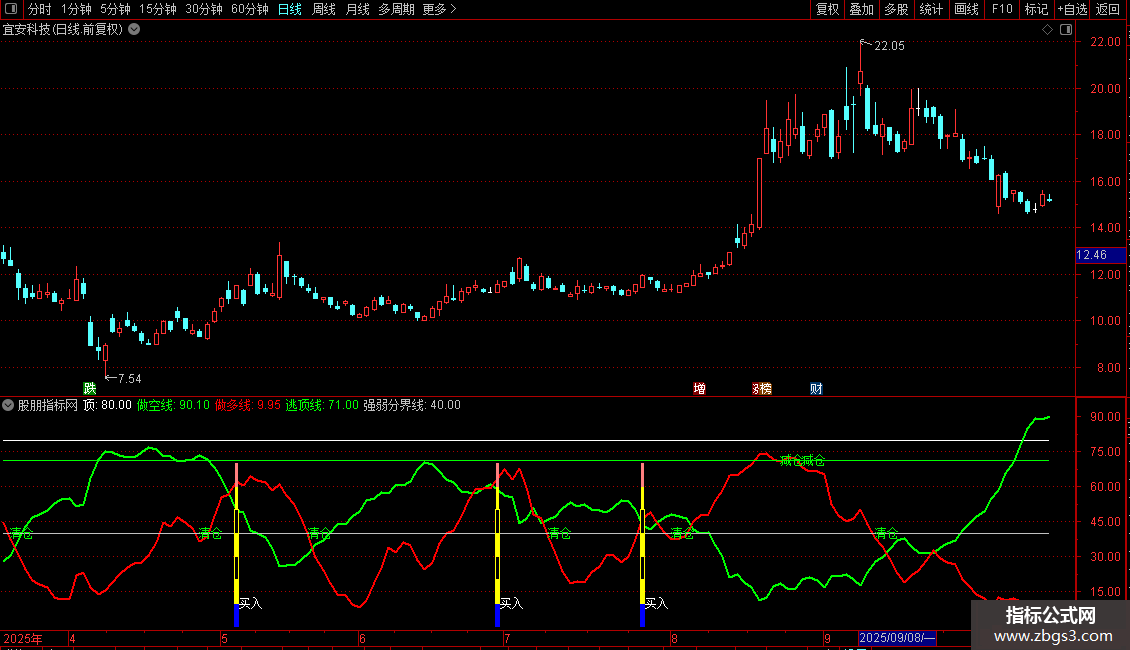Click the window layout icon at chart top-right
This screenshot has width=1130, height=650.
click(x=1066, y=30)
